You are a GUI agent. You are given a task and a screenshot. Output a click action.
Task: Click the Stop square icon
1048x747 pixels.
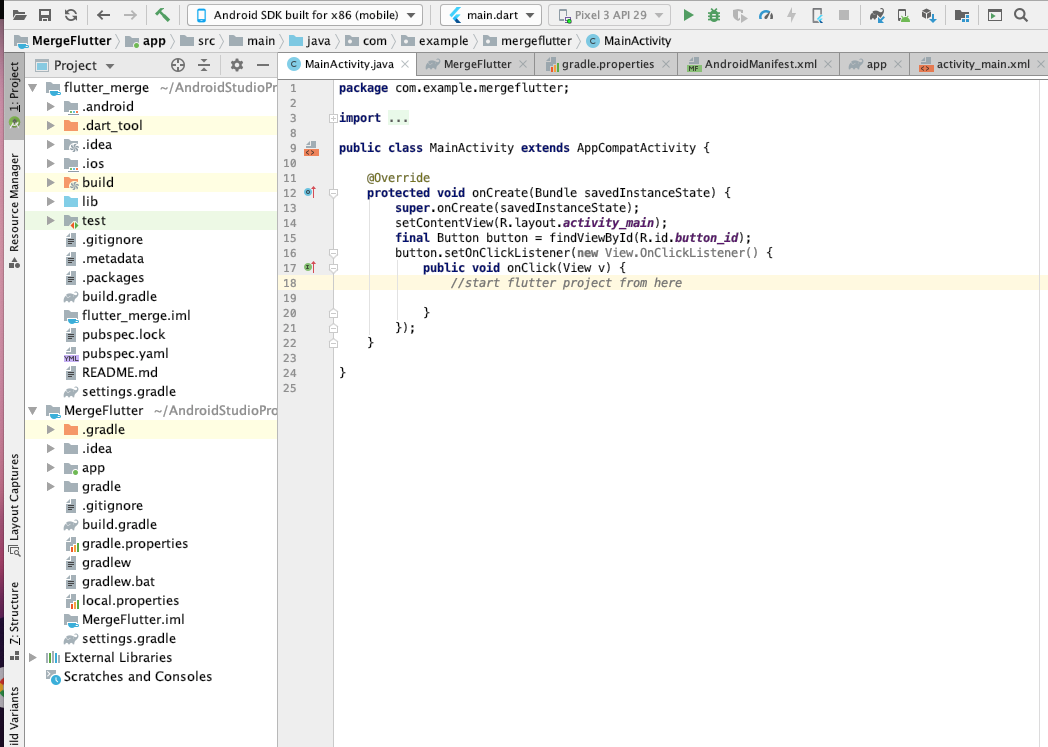844,15
